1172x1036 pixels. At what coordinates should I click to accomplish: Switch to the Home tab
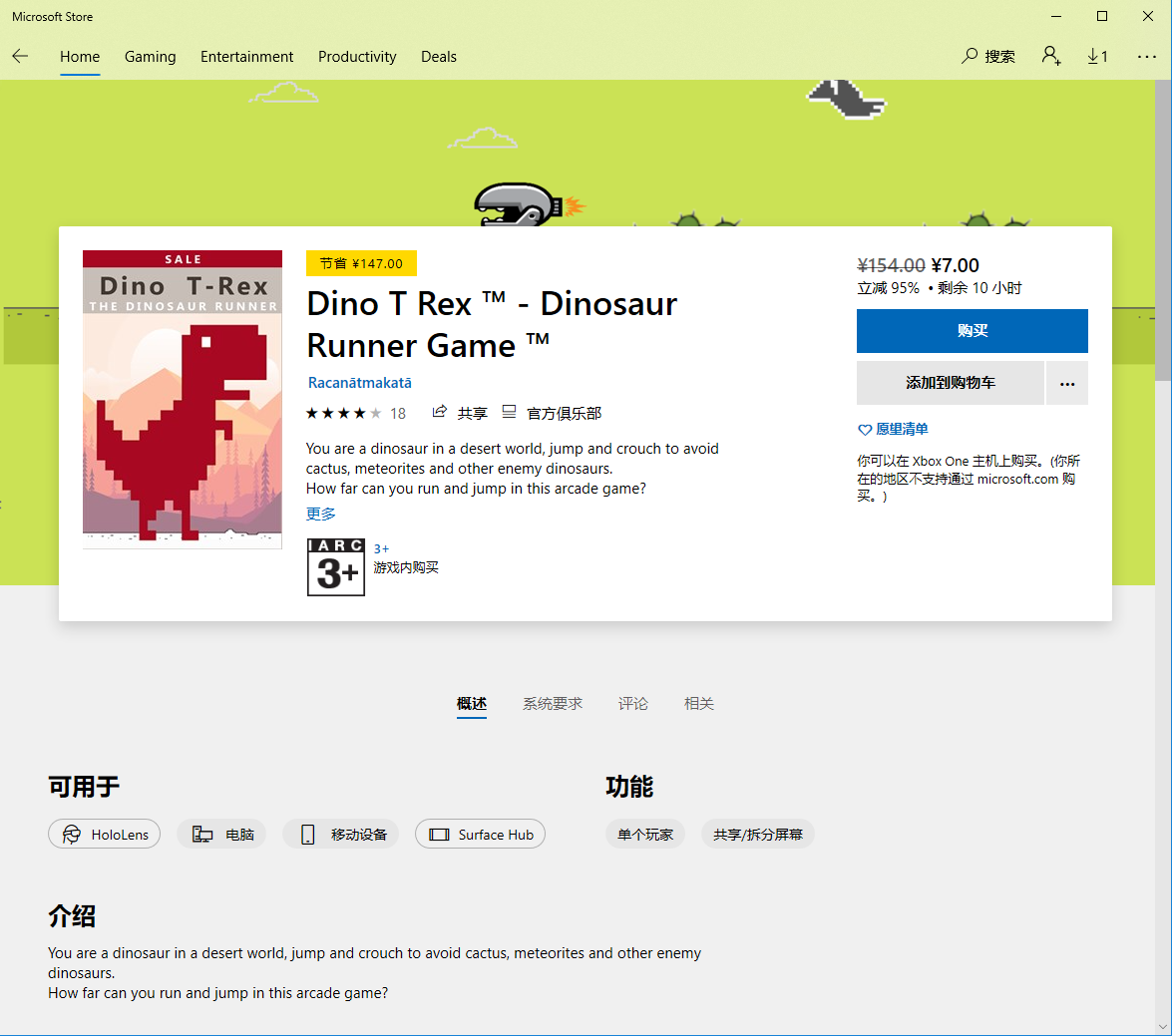[x=80, y=57]
